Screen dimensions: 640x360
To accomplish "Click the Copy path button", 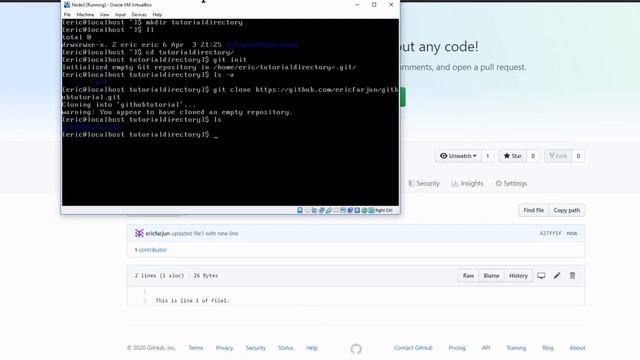I will [567, 210].
